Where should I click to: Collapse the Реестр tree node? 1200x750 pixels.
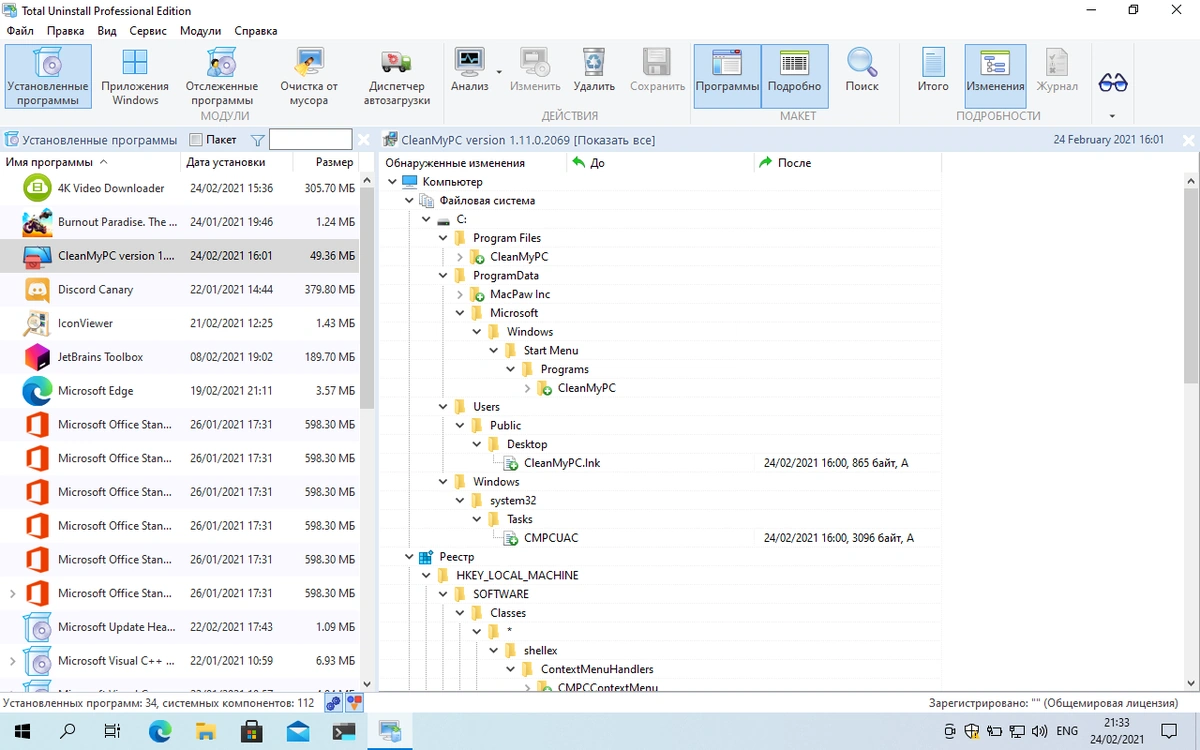(409, 557)
